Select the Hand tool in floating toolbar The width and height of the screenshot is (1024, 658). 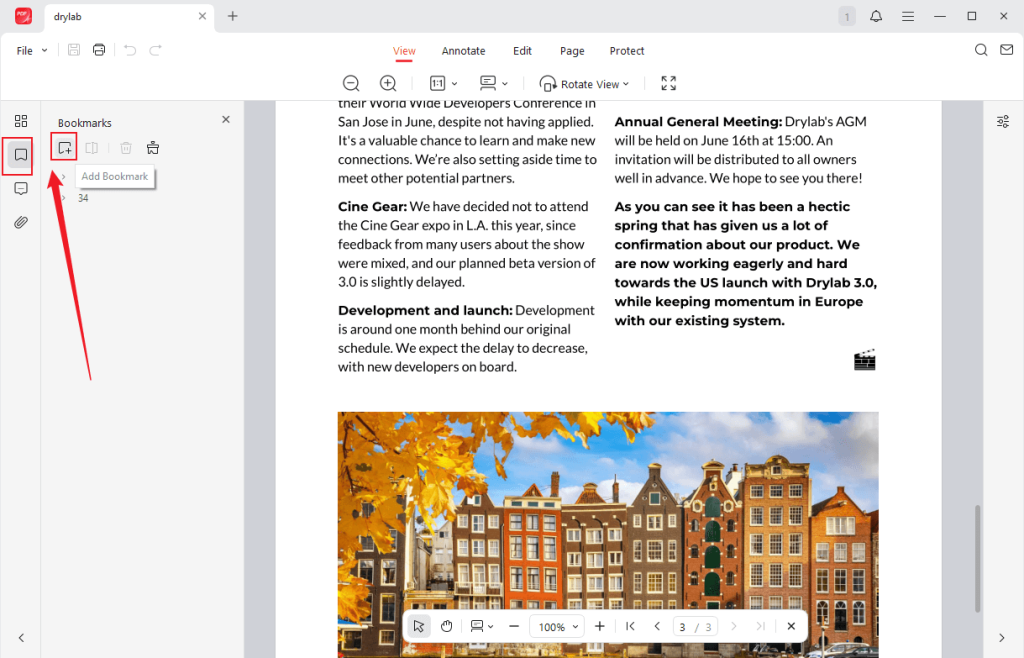(x=446, y=625)
